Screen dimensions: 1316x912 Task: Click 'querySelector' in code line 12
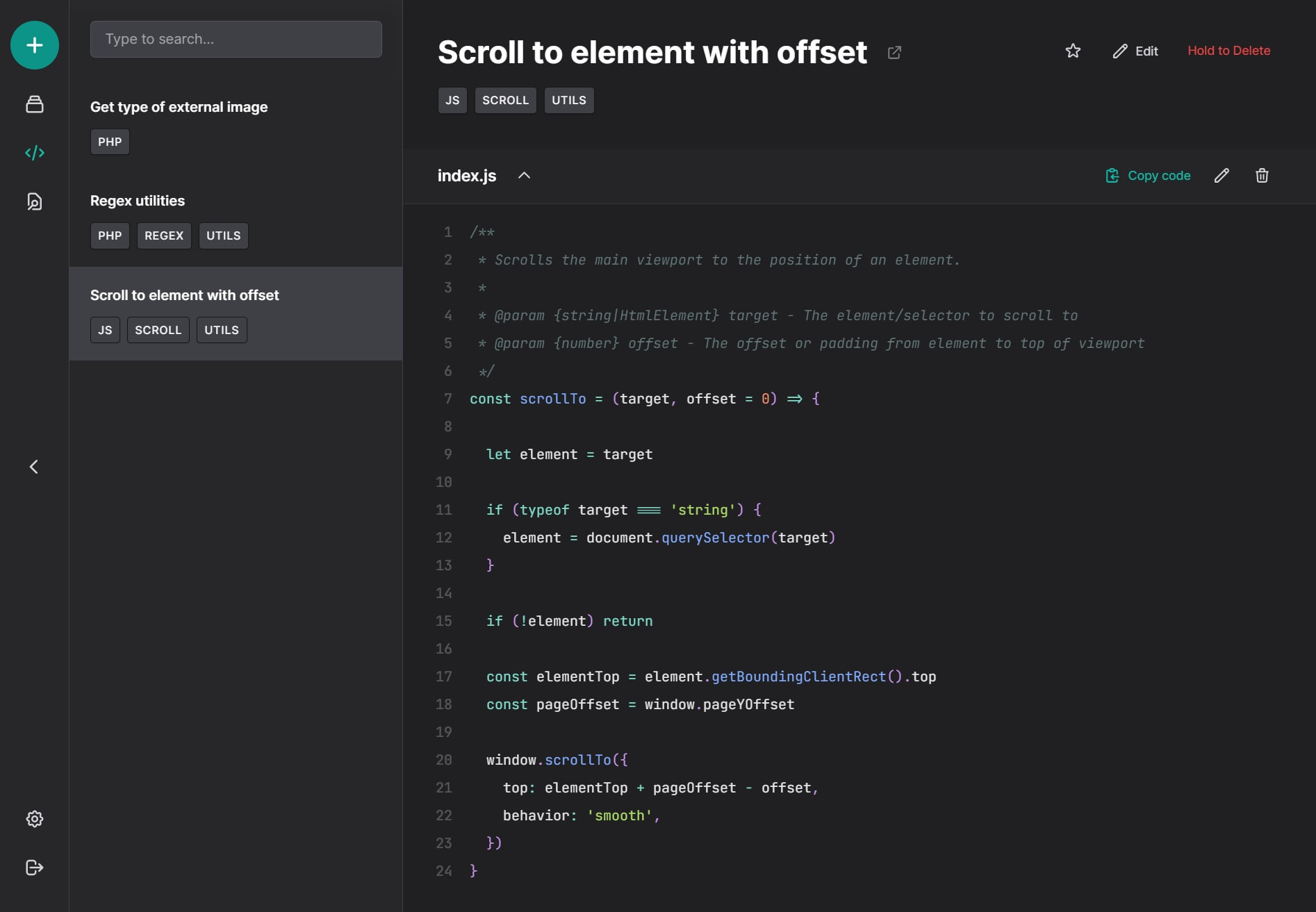715,538
